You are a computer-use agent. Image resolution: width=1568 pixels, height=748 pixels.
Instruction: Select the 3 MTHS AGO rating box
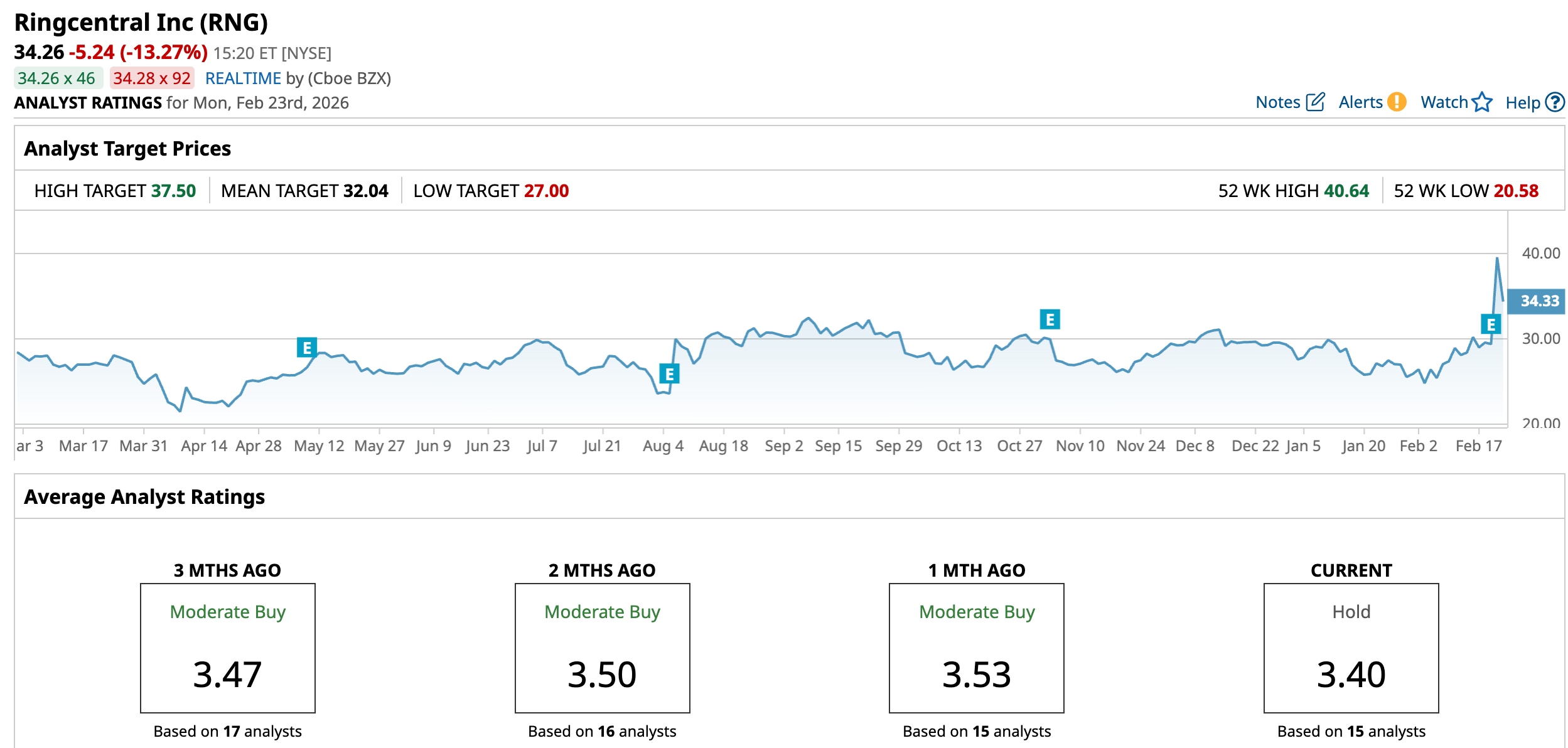(228, 648)
